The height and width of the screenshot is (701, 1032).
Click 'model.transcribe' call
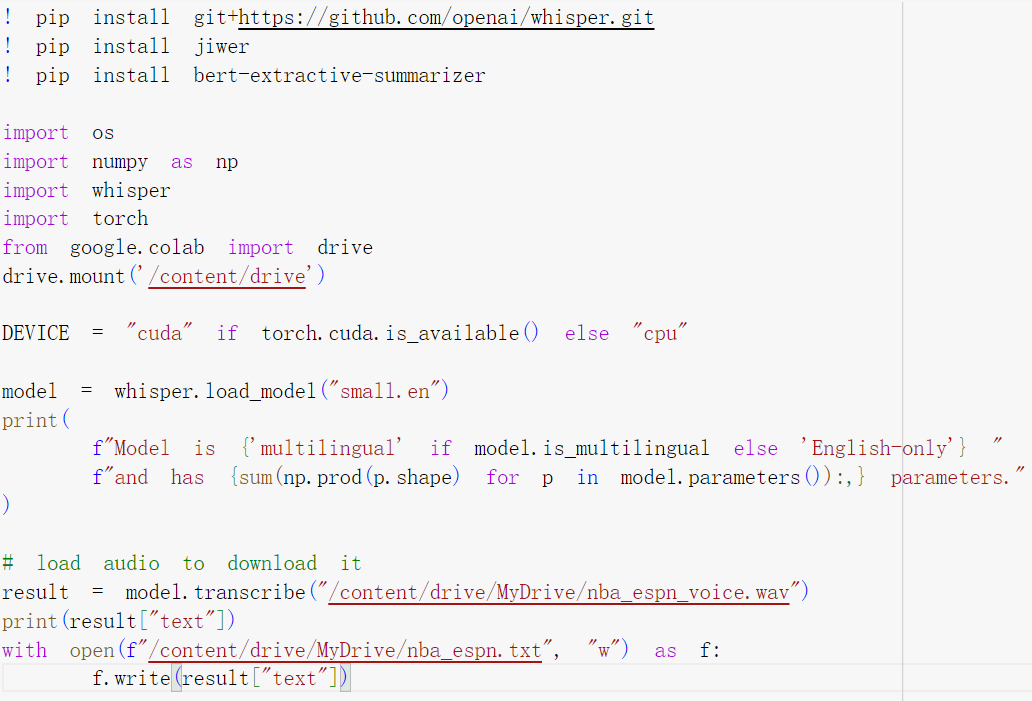pyautogui.click(x=215, y=592)
